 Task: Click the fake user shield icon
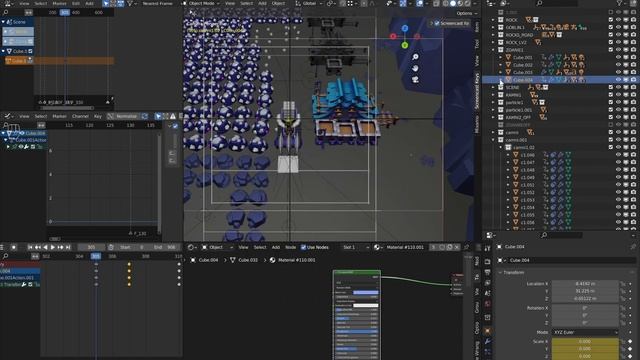click(x=442, y=247)
